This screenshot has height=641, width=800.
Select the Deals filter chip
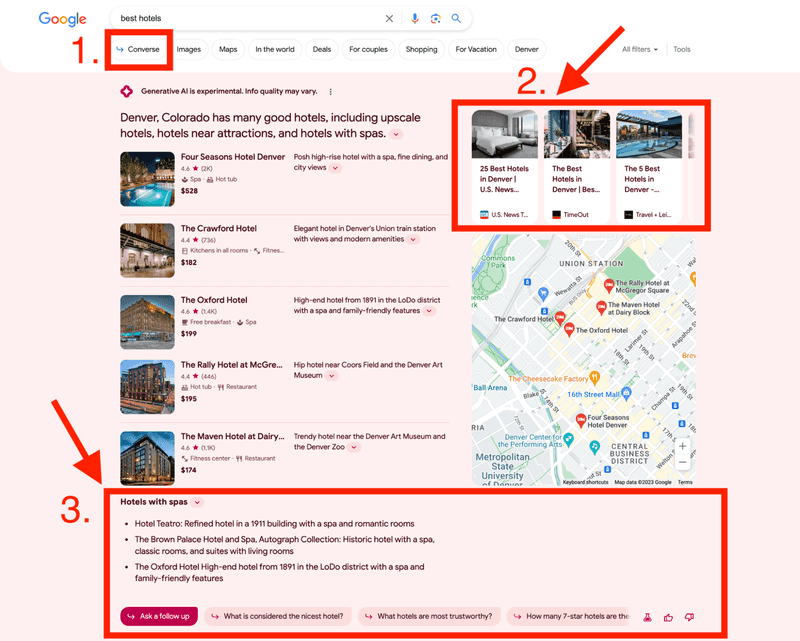pos(322,48)
